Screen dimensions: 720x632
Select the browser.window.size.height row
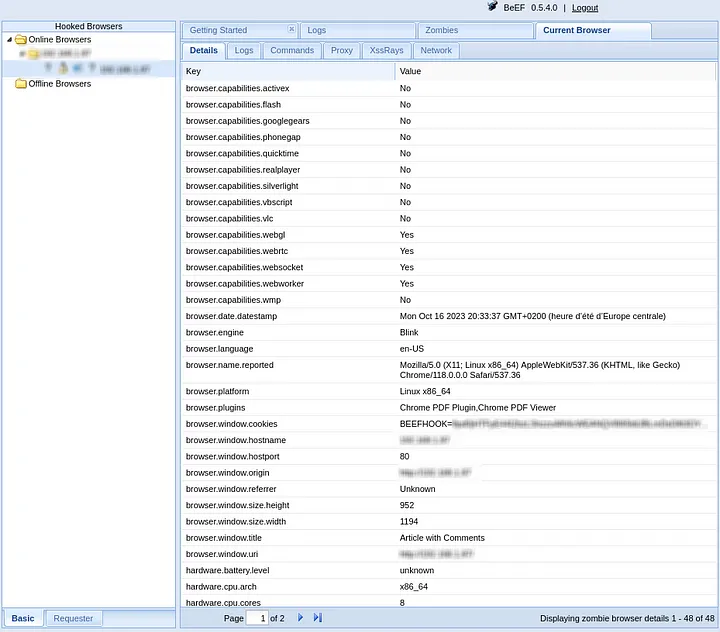449,505
